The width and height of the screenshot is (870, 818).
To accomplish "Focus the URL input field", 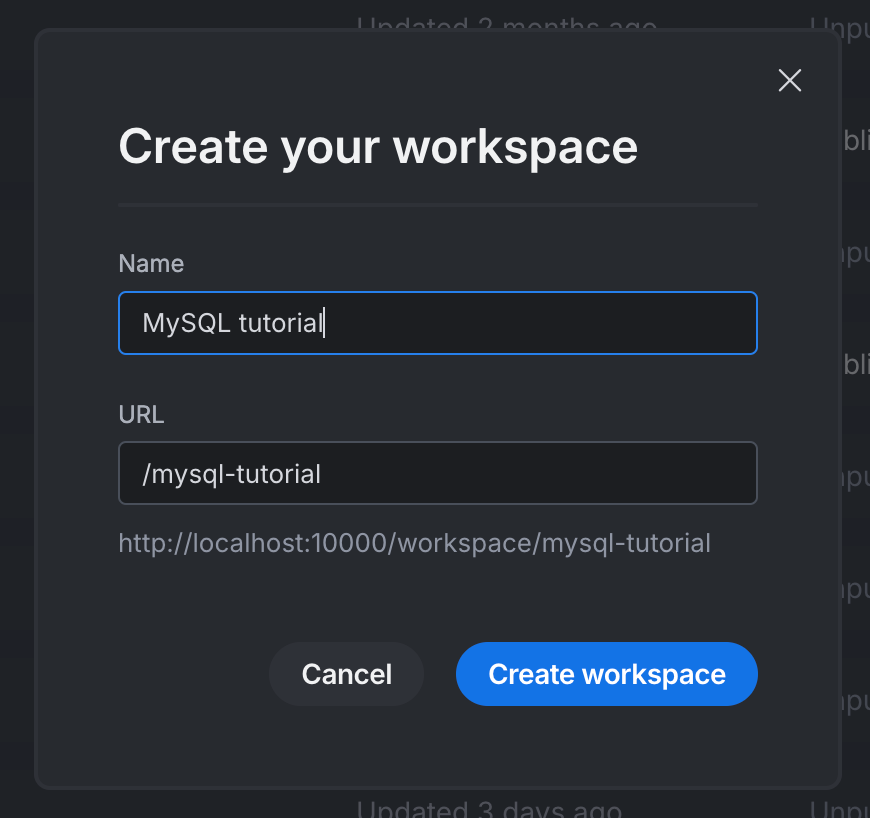I will point(438,473).
